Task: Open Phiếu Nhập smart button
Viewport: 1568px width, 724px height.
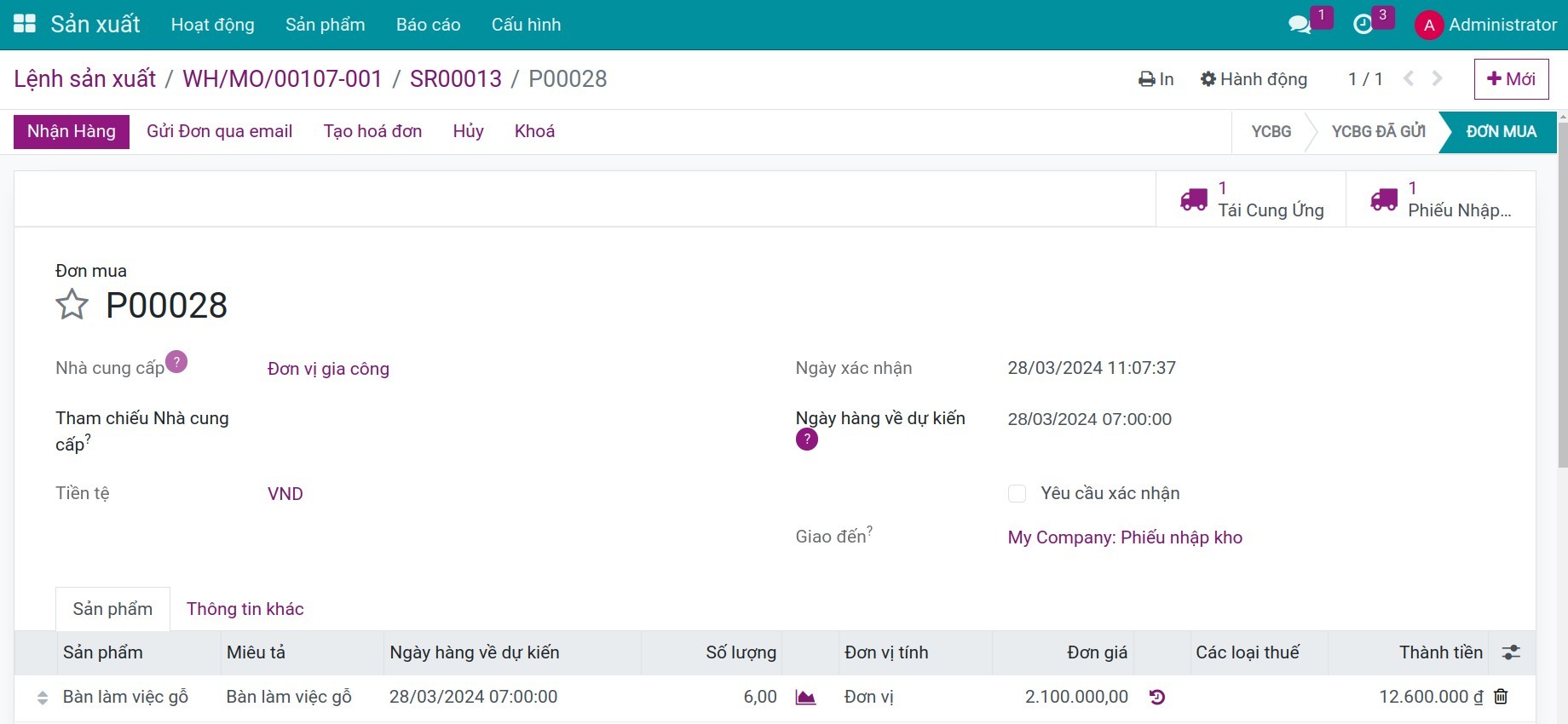Action: point(1441,199)
